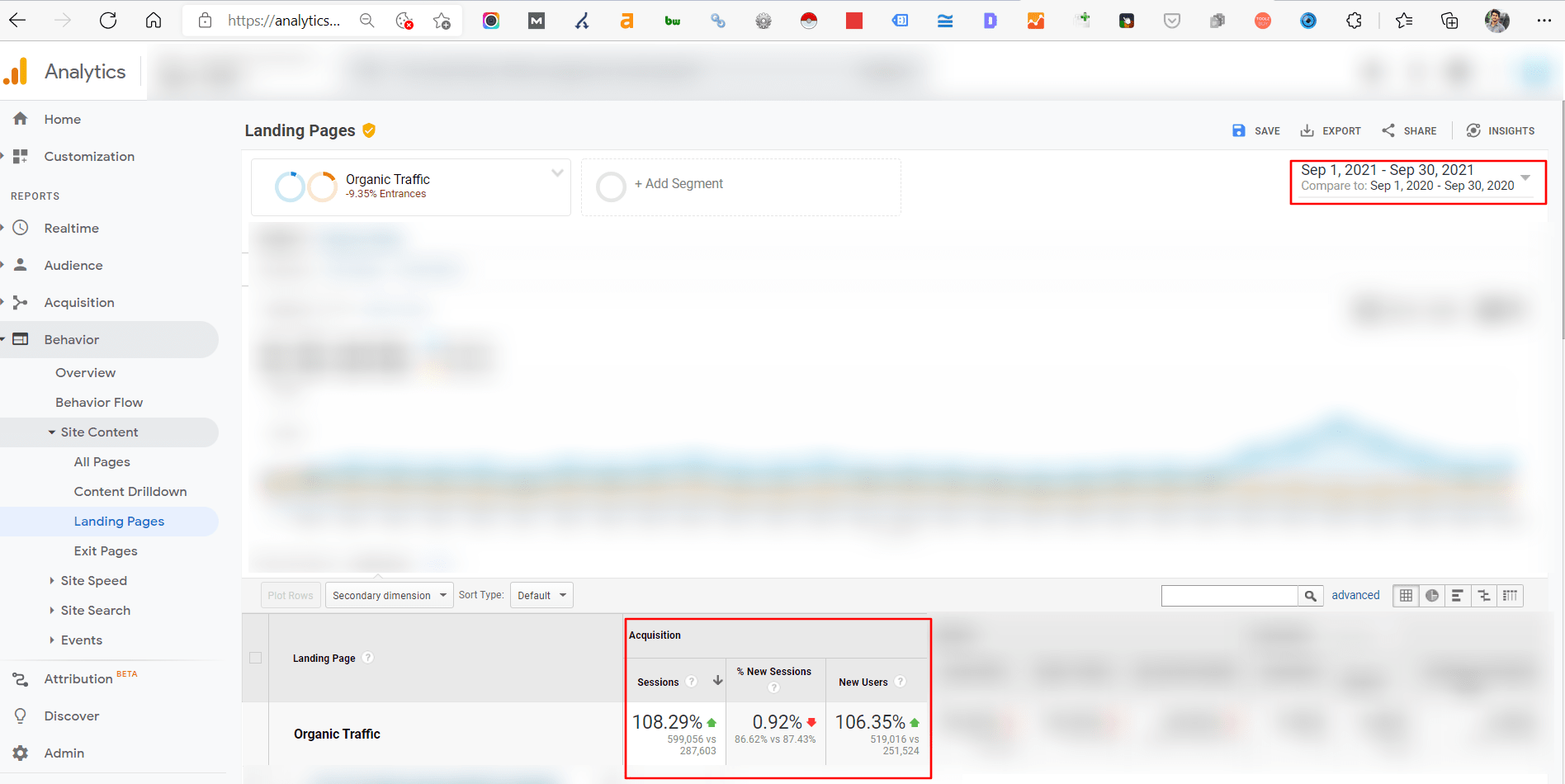This screenshot has height=784, width=1565.
Task: Expand the Site Speed section
Action: click(x=93, y=580)
